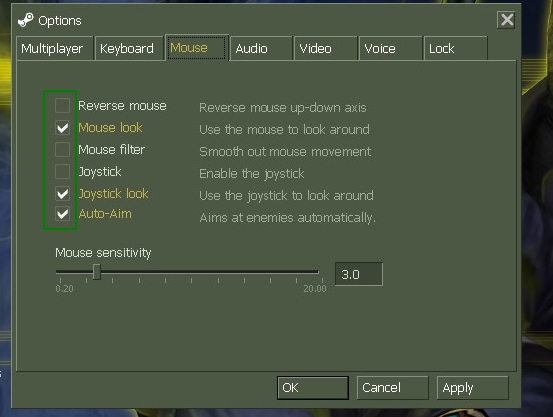Open the Lock tab
Screen dimensions: 553x417
coord(455,48)
